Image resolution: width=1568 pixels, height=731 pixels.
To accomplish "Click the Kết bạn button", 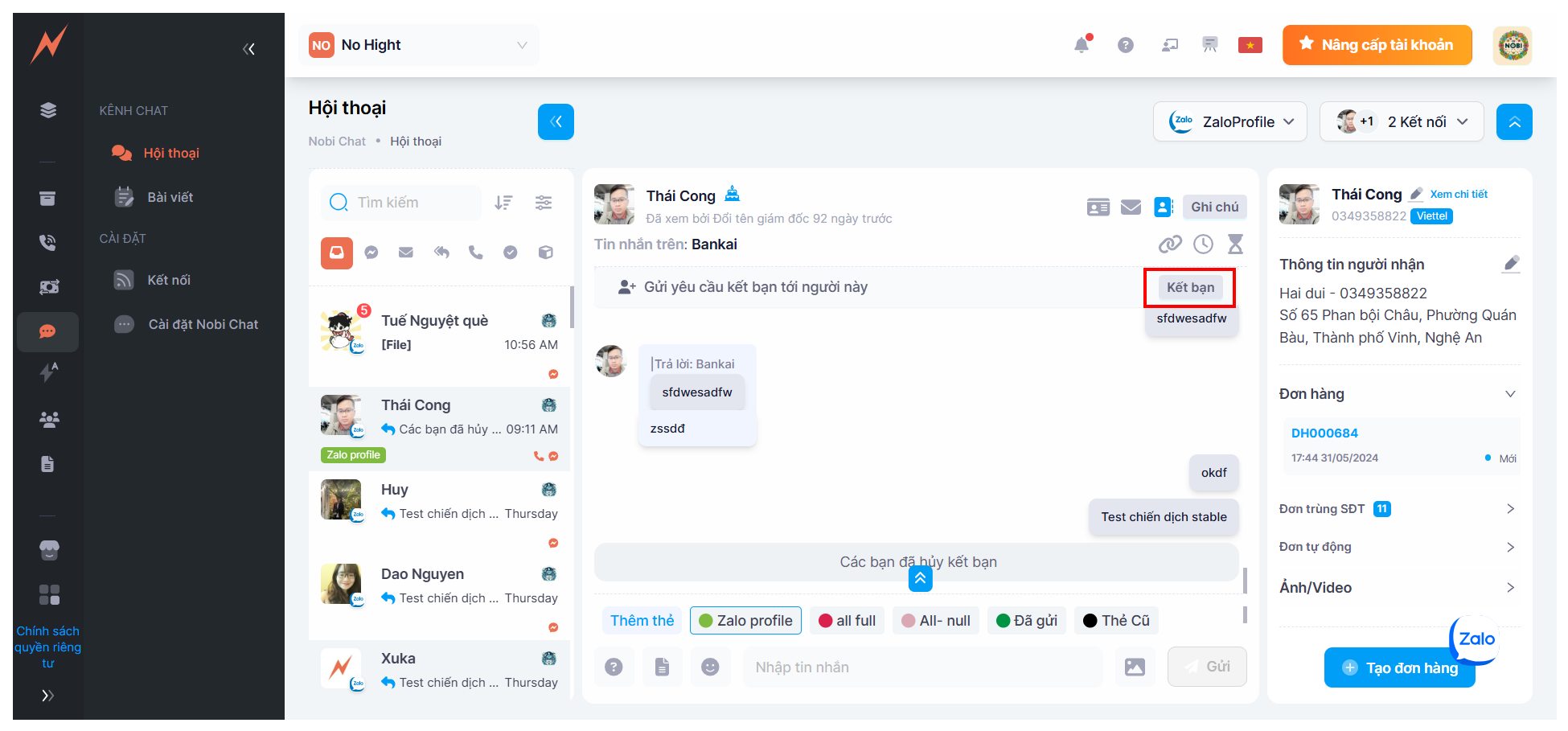I will pyautogui.click(x=1190, y=287).
